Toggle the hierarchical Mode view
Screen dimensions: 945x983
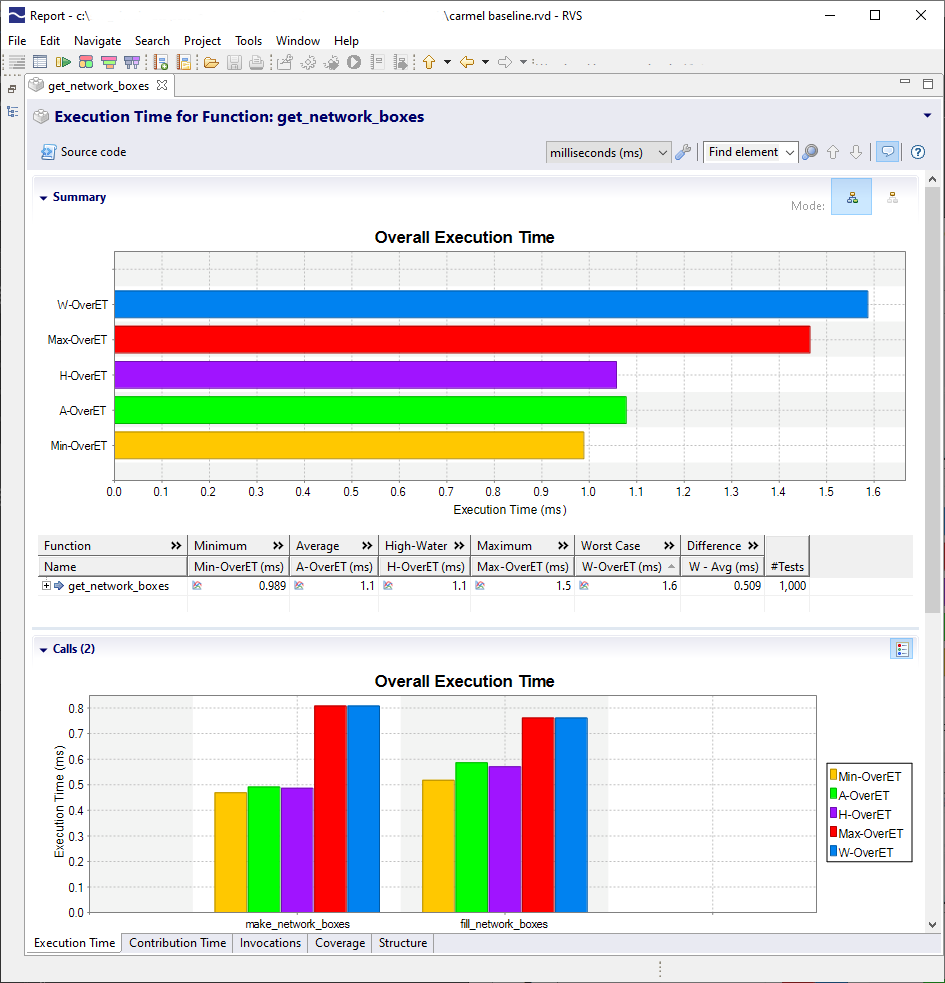coord(851,197)
